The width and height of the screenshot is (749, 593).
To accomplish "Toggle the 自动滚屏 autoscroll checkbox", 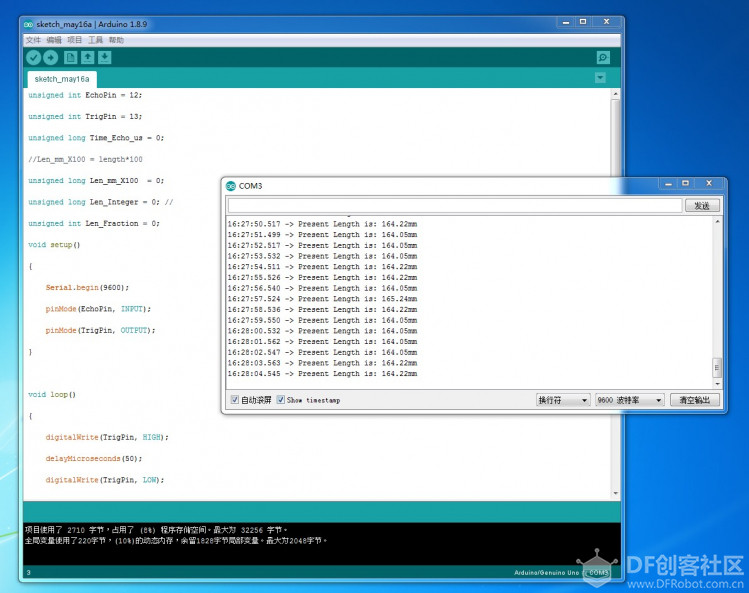I will click(x=235, y=399).
